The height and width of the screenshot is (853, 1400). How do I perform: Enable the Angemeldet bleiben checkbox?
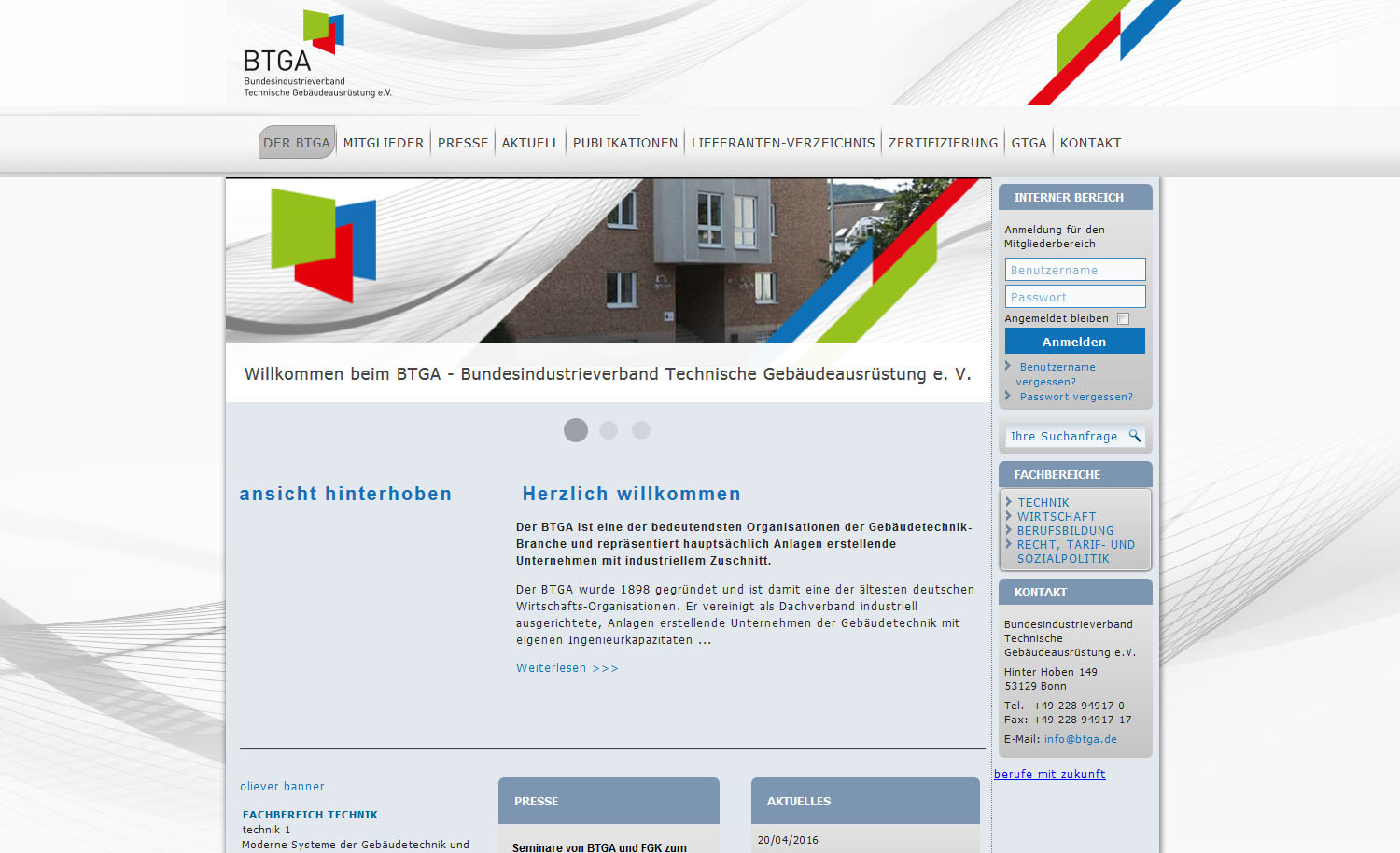point(1124,319)
